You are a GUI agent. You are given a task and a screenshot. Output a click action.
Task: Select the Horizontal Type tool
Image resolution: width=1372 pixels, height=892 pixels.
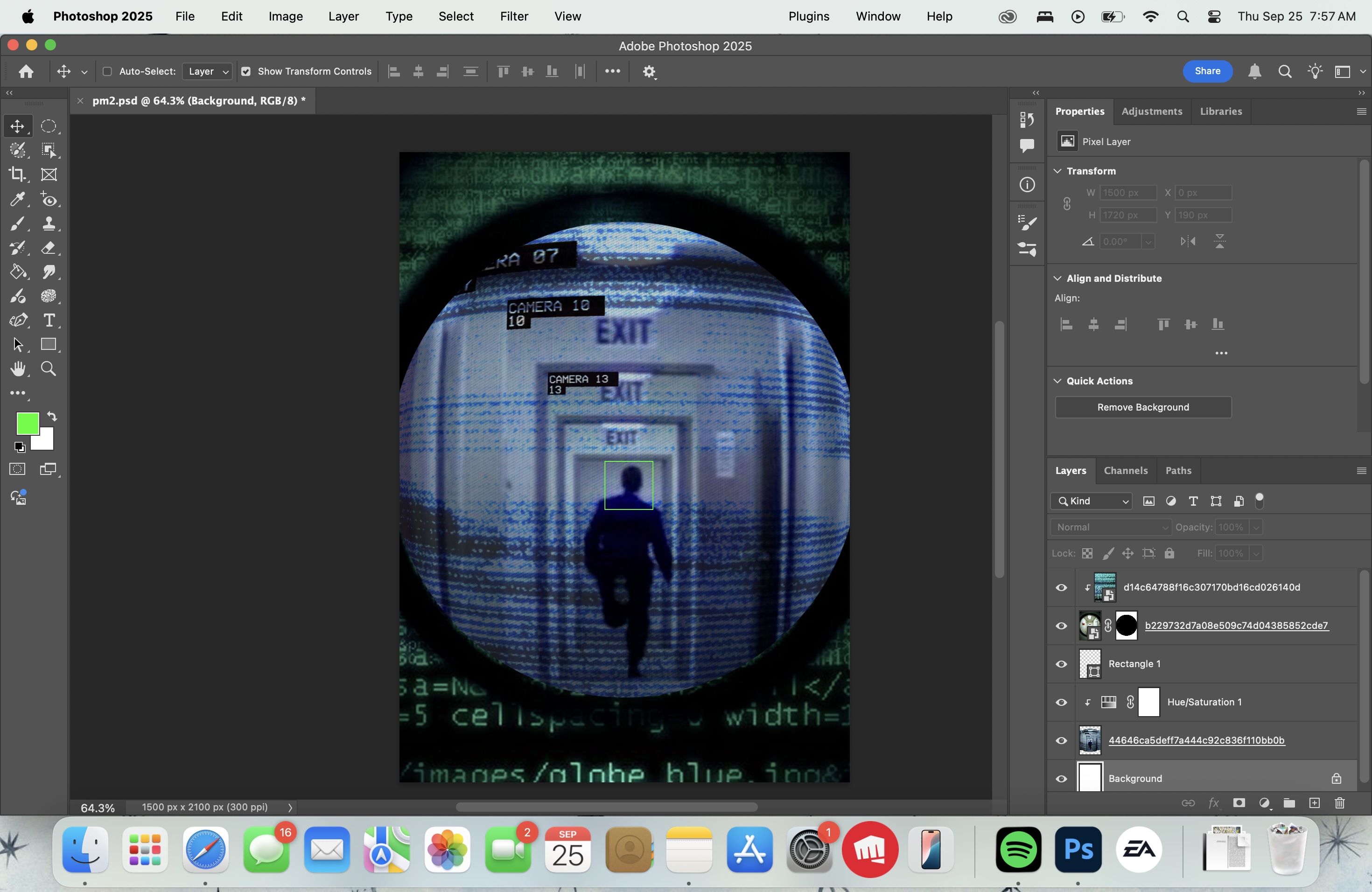tap(49, 321)
